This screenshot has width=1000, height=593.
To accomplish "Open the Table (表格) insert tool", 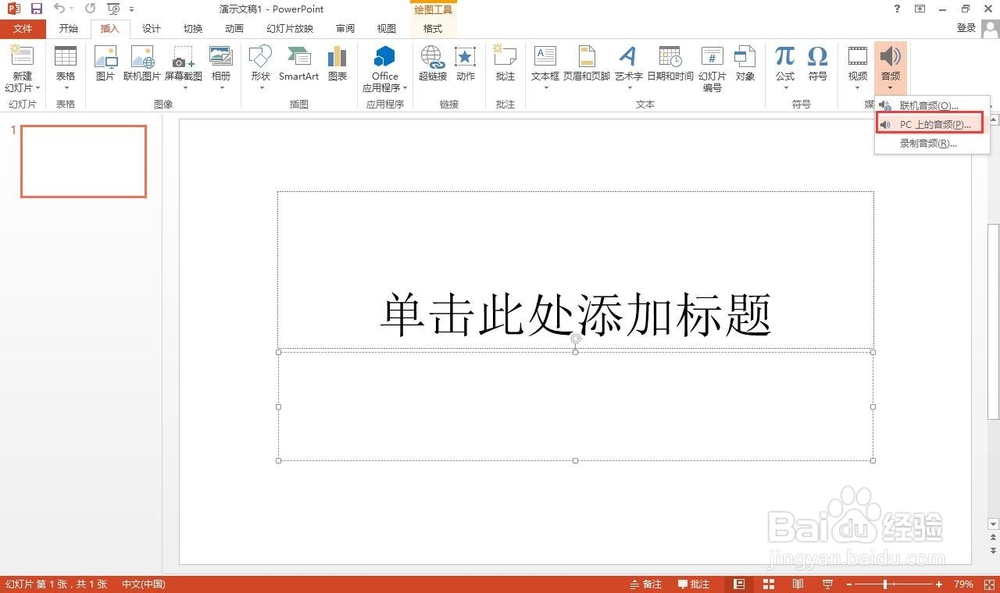I will [65, 68].
